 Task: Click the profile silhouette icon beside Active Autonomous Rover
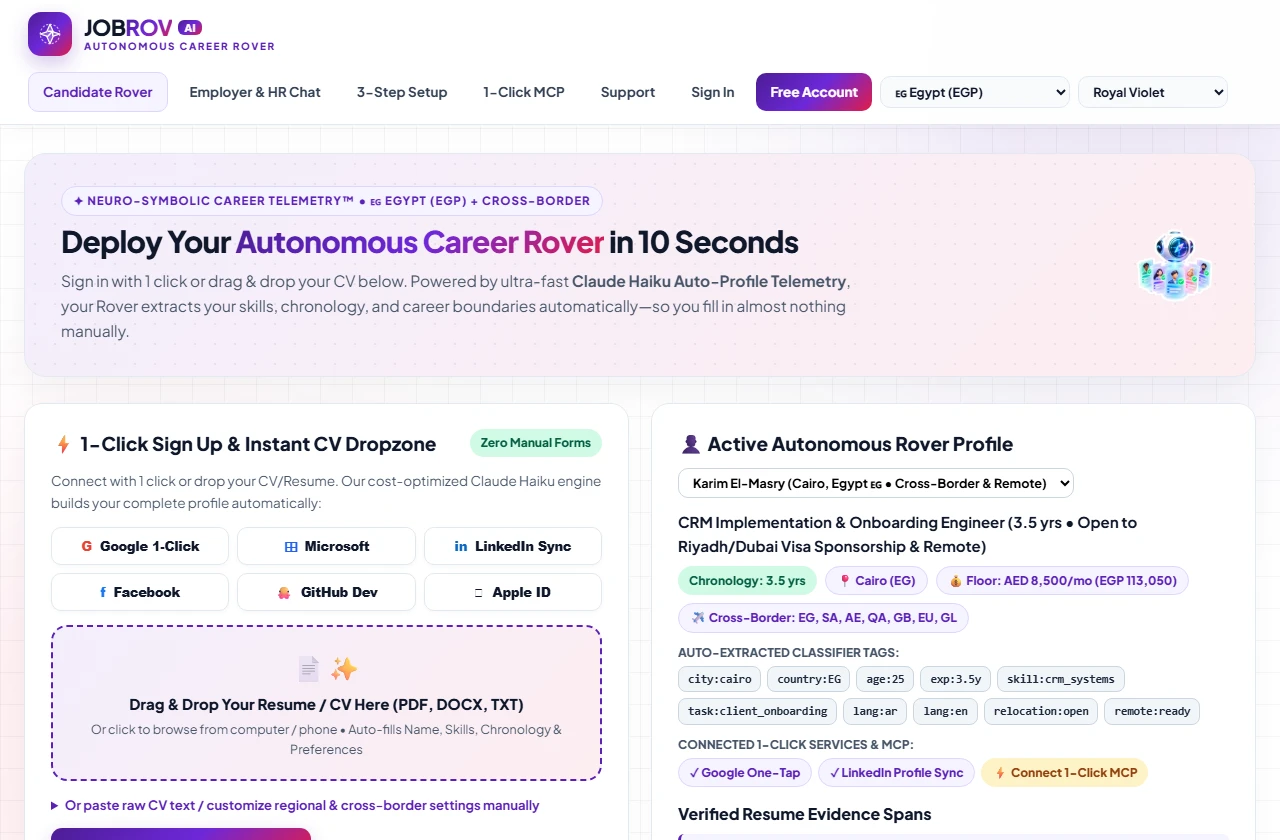coord(690,444)
